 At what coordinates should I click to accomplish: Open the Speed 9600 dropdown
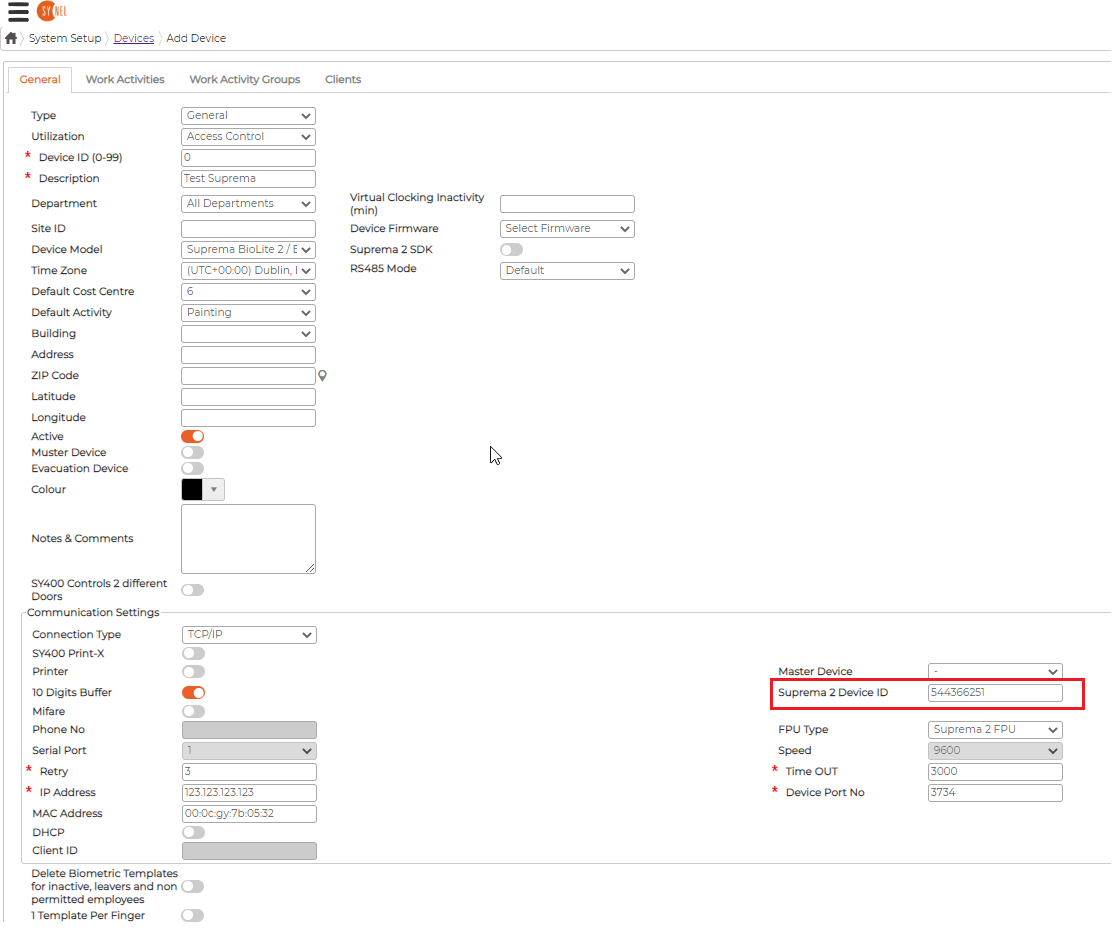pos(995,750)
